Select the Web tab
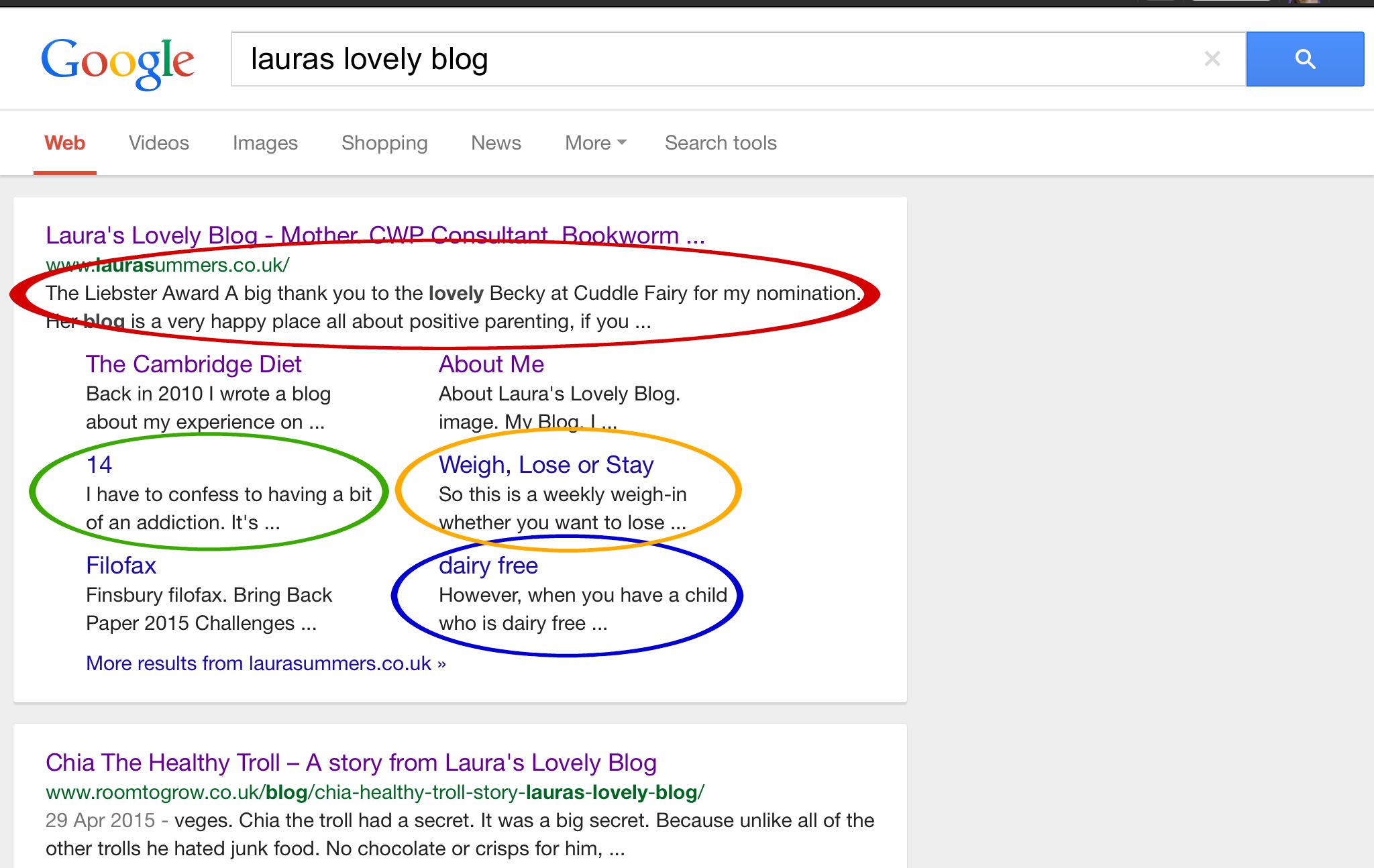Viewport: 1374px width, 868px height. [64, 143]
